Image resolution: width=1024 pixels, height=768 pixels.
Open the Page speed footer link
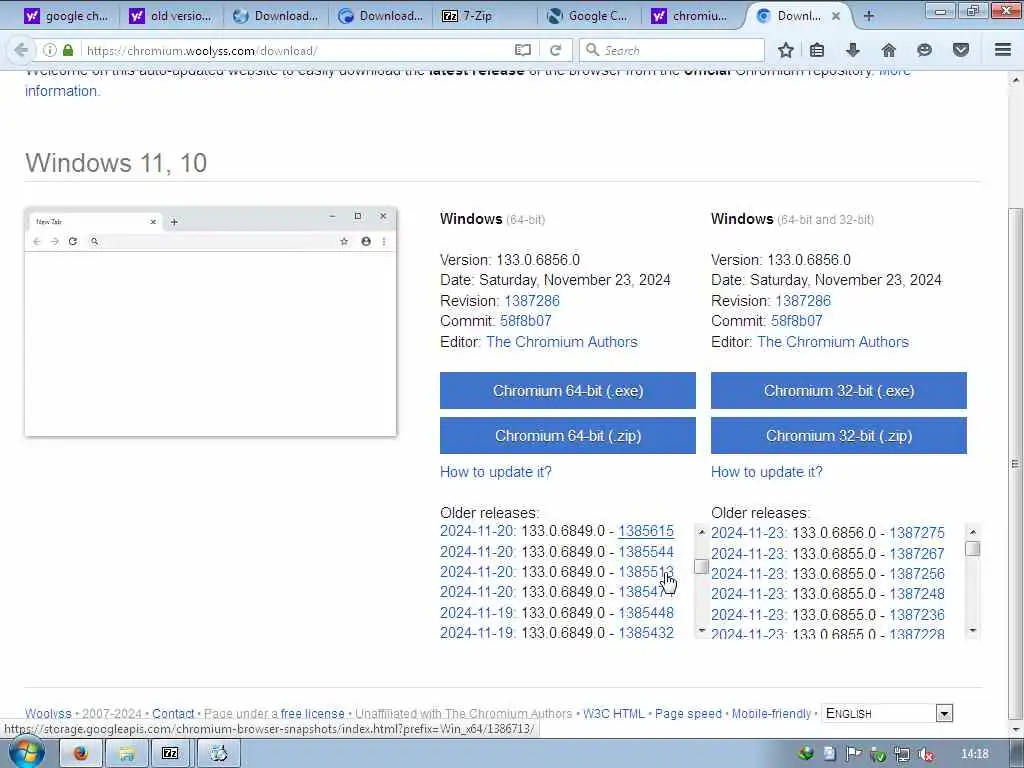pos(688,713)
